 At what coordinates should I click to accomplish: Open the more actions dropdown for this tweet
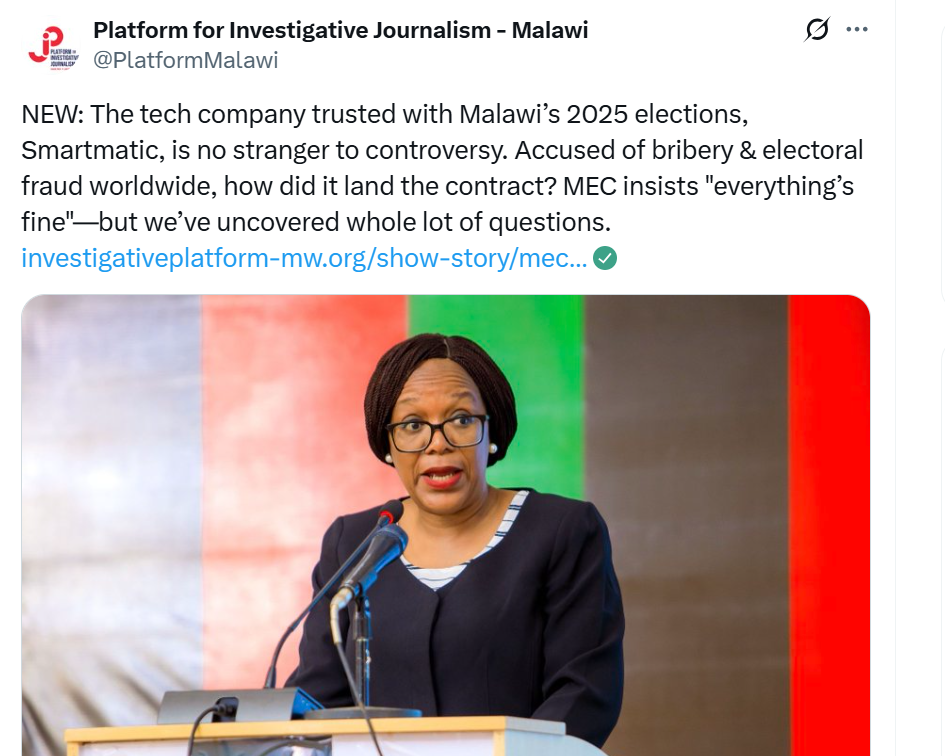856,29
